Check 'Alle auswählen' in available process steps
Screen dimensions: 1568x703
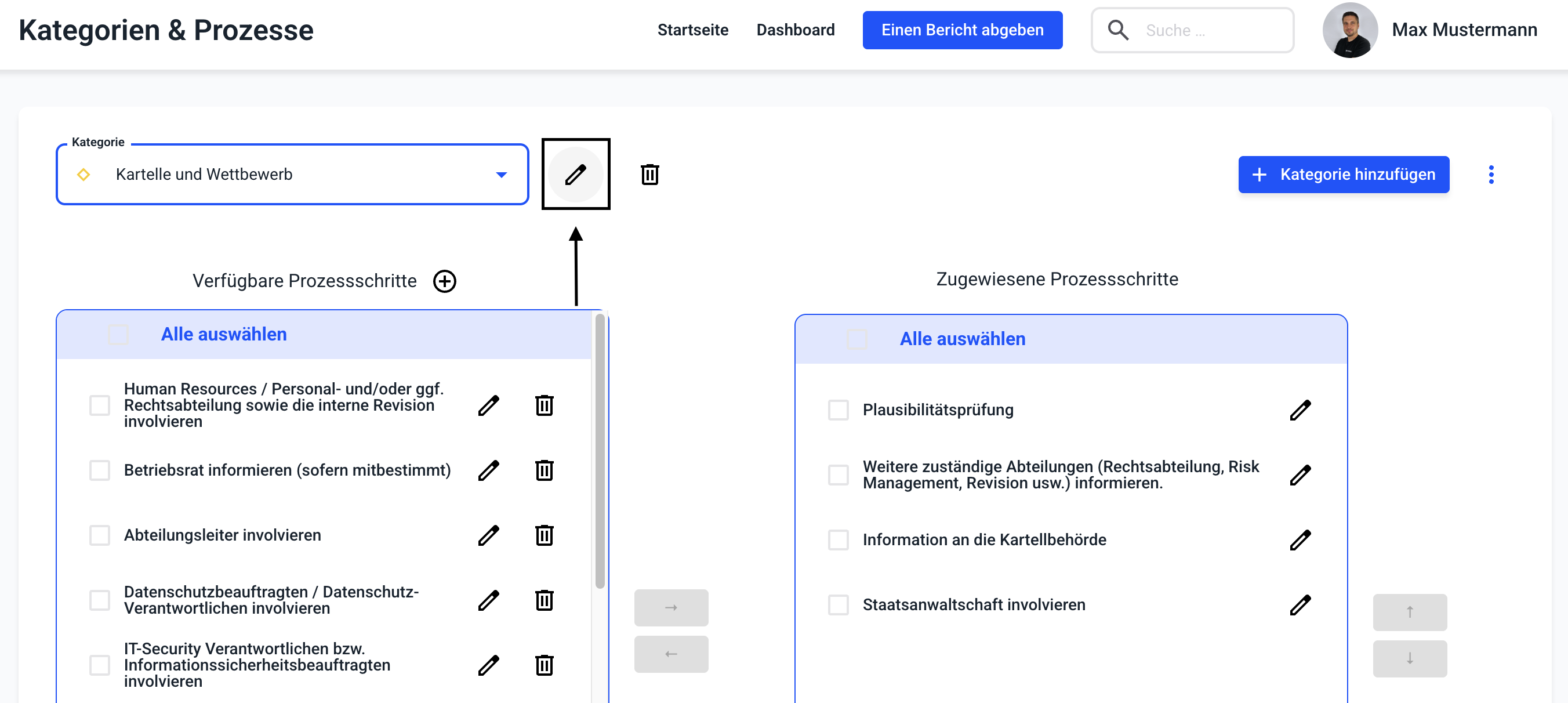(118, 335)
